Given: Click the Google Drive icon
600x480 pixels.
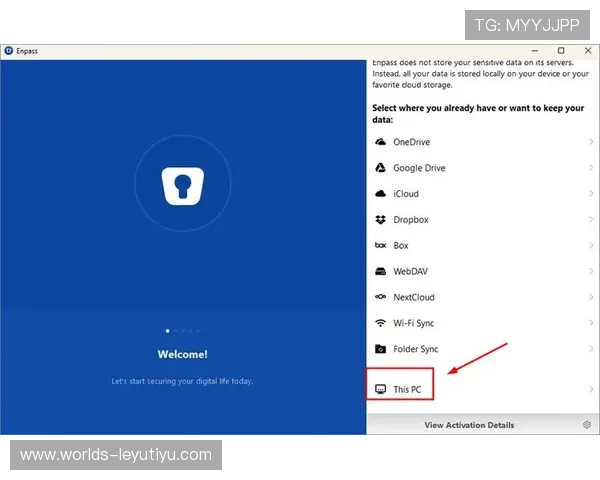Looking at the screenshot, I should pyautogui.click(x=380, y=168).
